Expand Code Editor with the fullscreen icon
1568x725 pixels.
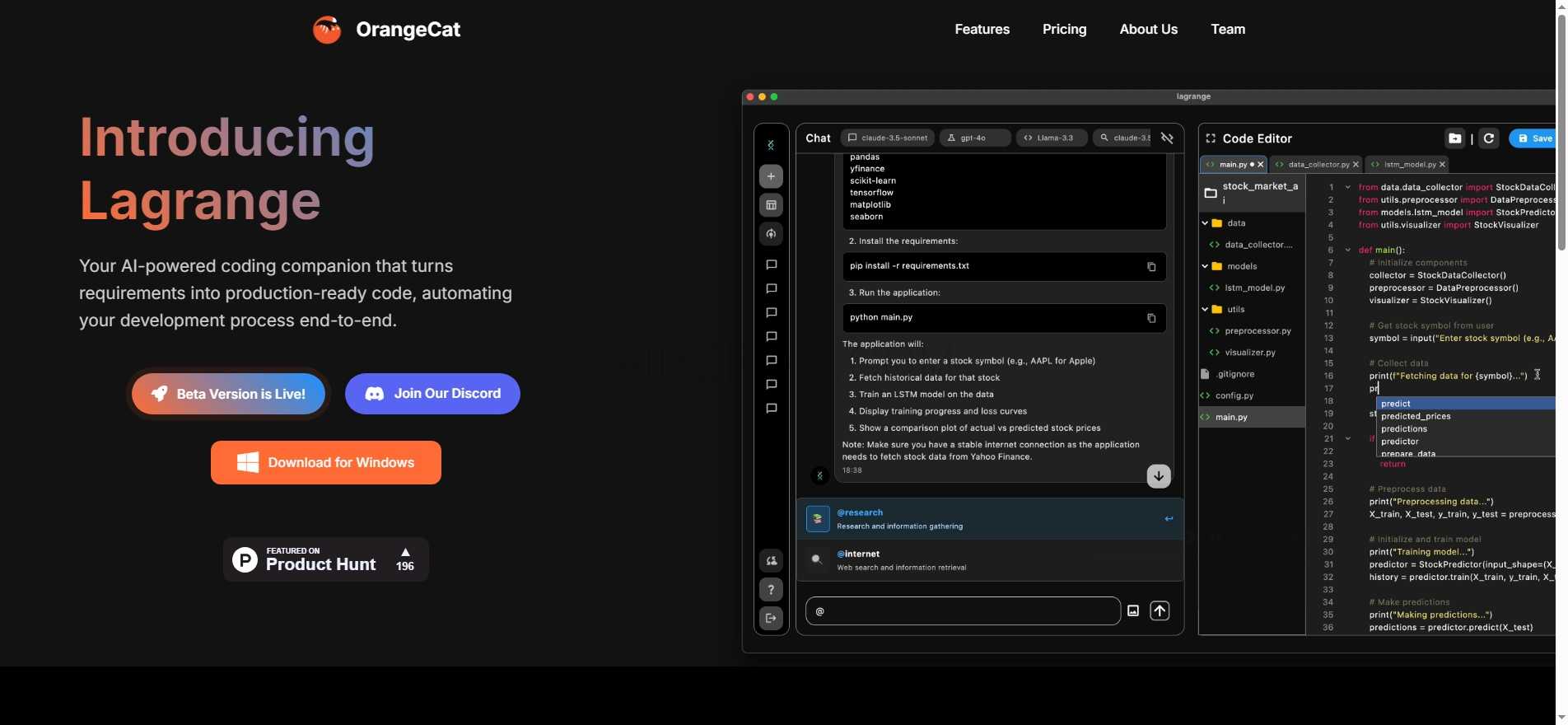(1211, 138)
